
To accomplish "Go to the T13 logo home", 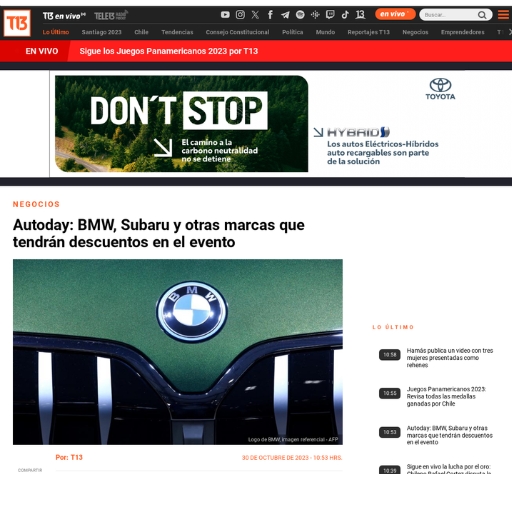I will coord(17,23).
